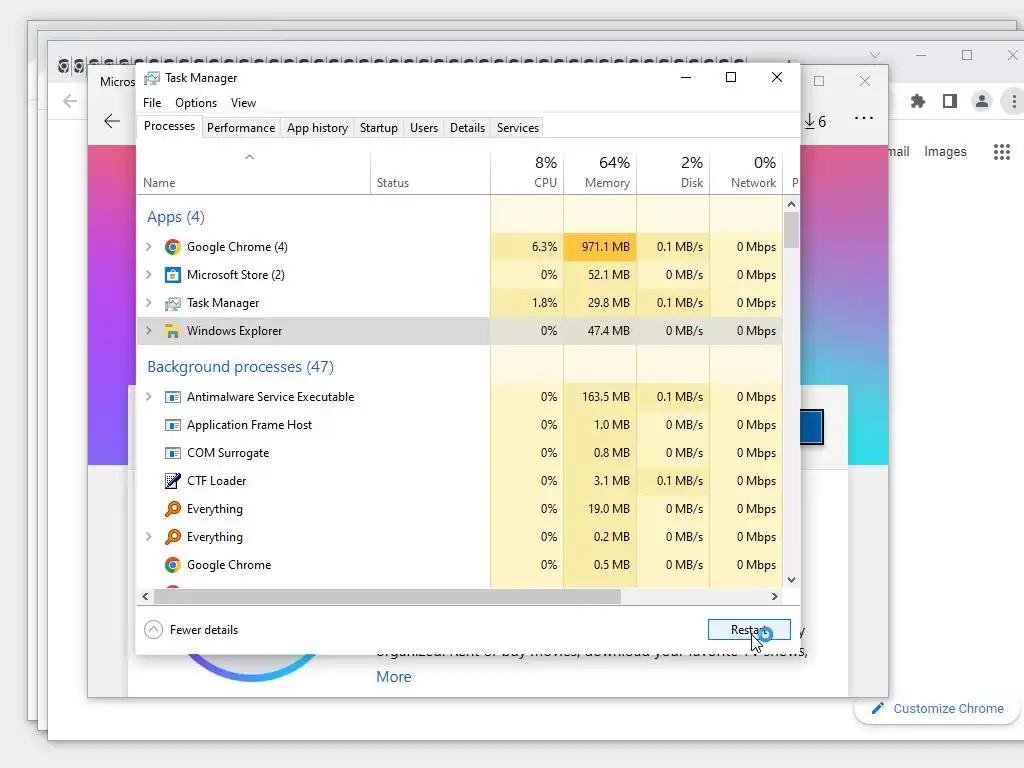Click the pencil icon on Customize Chrome
The image size is (1024, 768).
[878, 709]
